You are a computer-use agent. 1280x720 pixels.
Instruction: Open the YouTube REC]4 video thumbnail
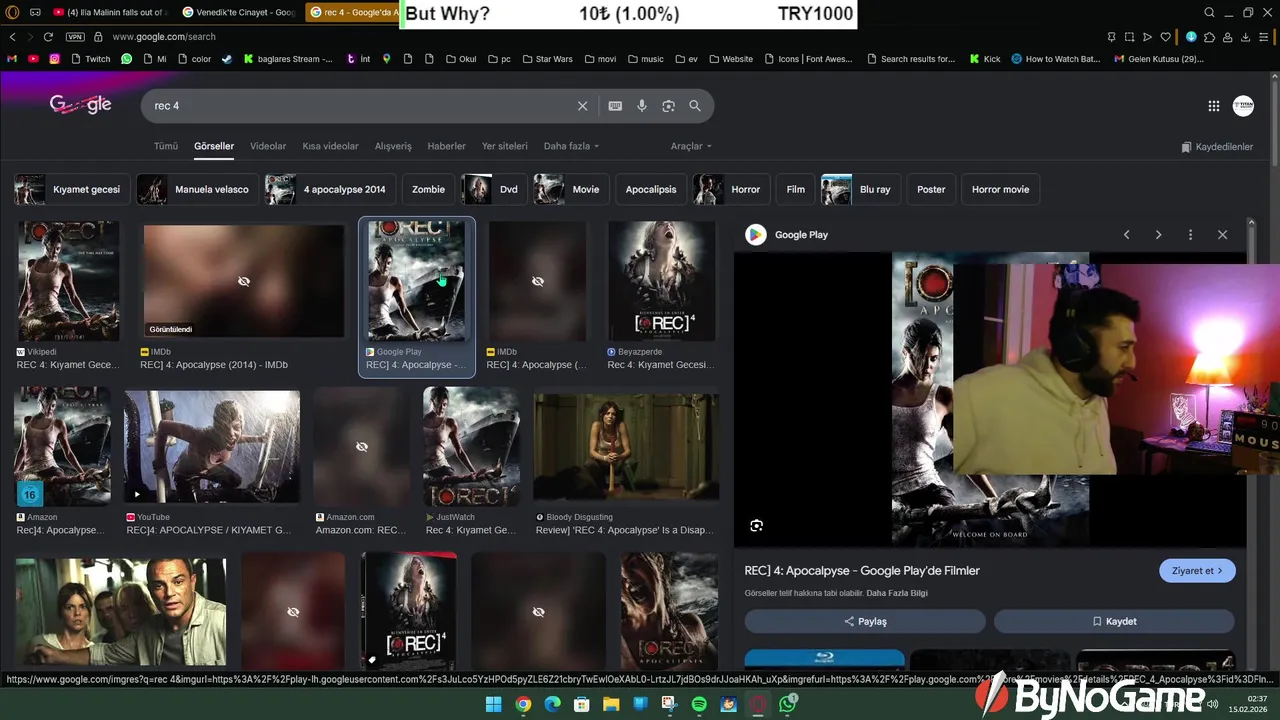[x=212, y=447]
